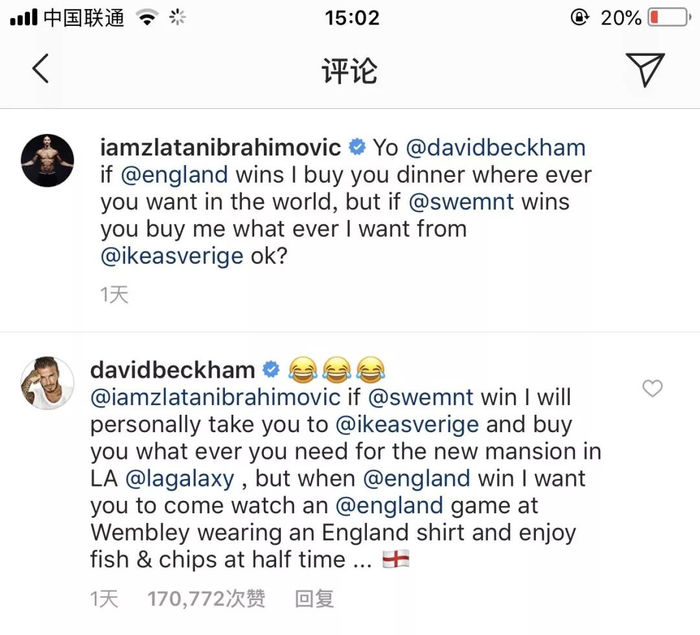The image size is (700, 635).
Task: Tap verified badge beside iamzlatanibrahimovic username
Action: click(x=356, y=148)
